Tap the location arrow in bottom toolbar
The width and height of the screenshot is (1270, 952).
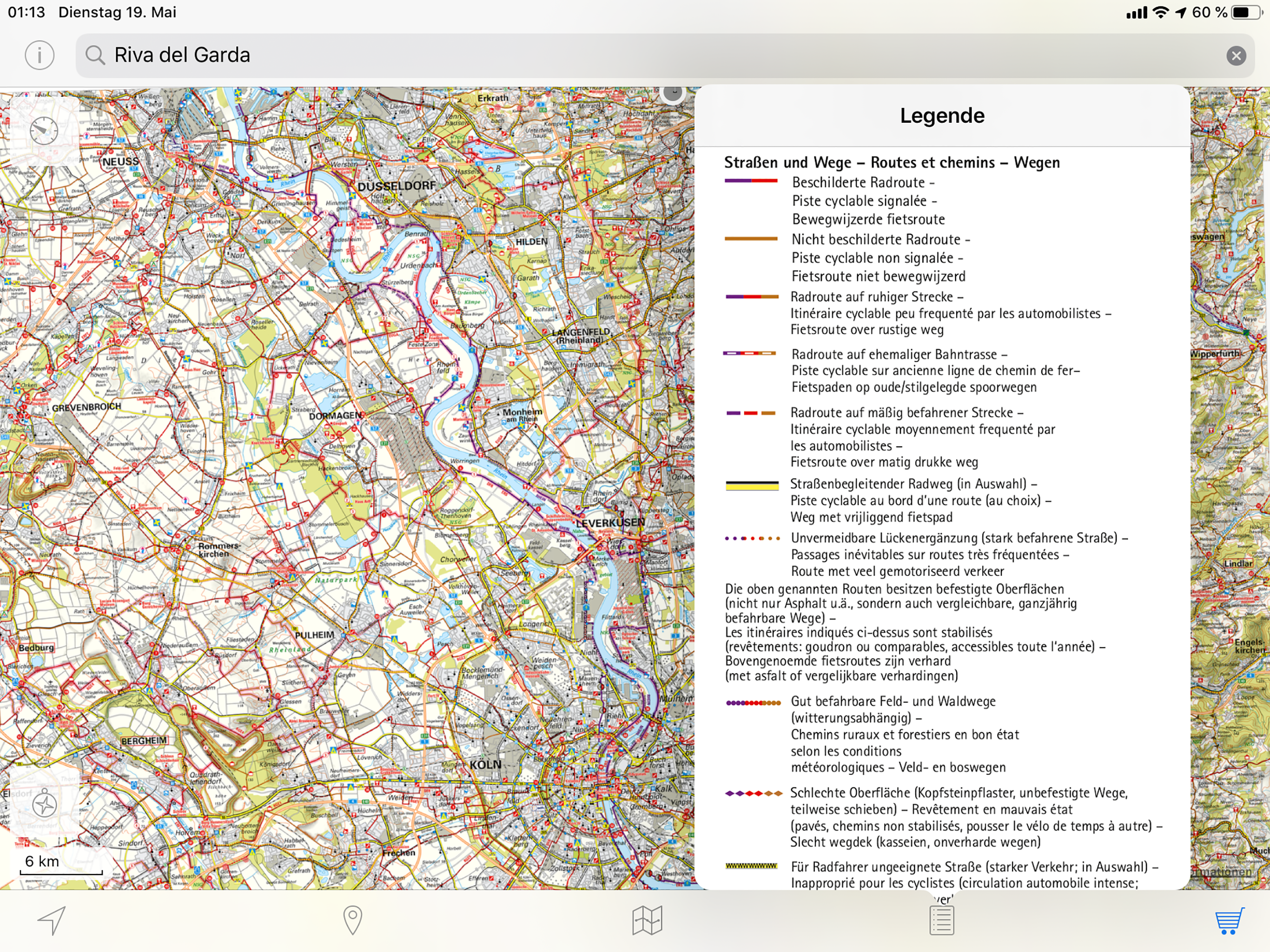click(x=52, y=920)
